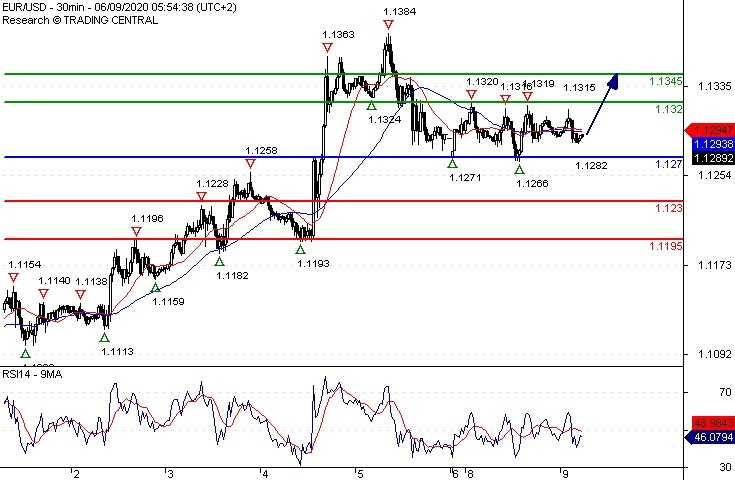This screenshot has height=480, width=735.
Task: Click the green trough marker above 1.1193
Action: (x=300, y=250)
